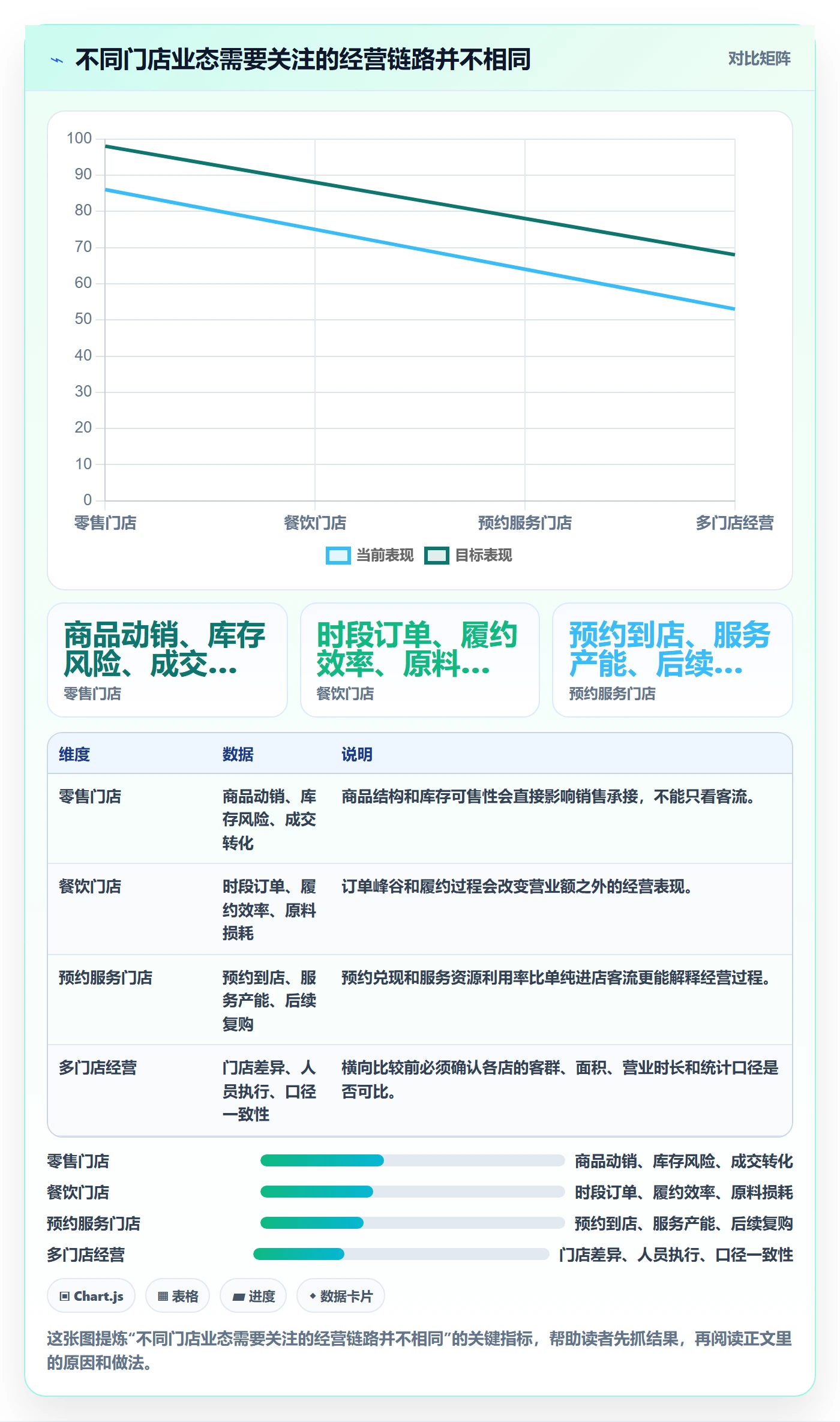
Task: Click the 零售门店 x-axis label
Action: [x=105, y=523]
